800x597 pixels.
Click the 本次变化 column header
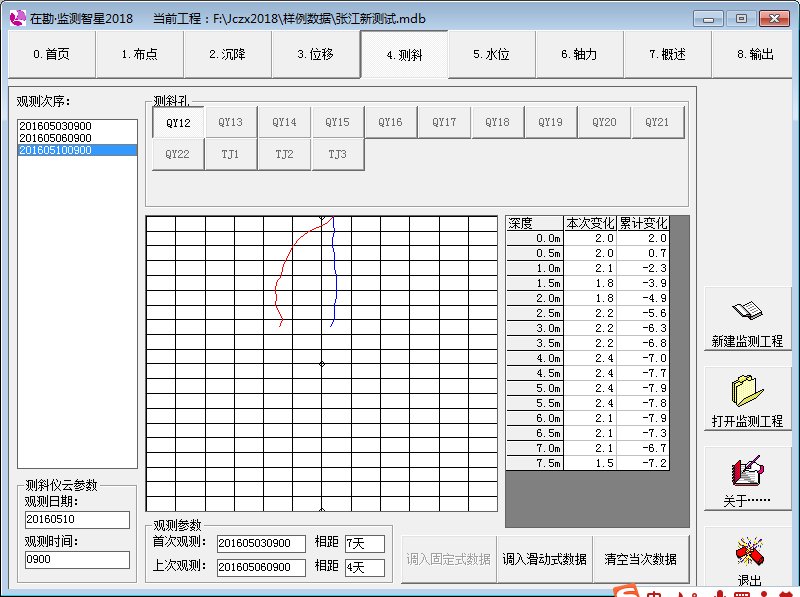tap(590, 223)
